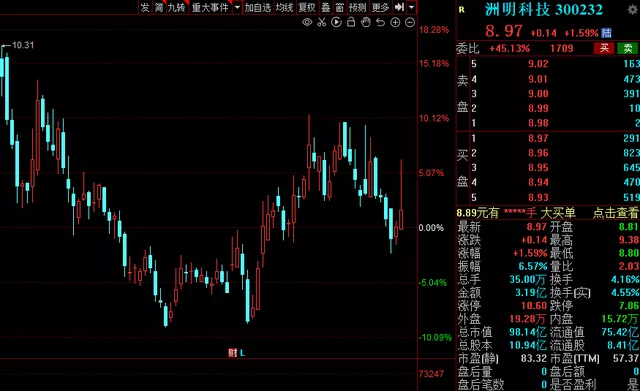Click stock title 洲明科技 300232
The image size is (640, 391).
544,10
